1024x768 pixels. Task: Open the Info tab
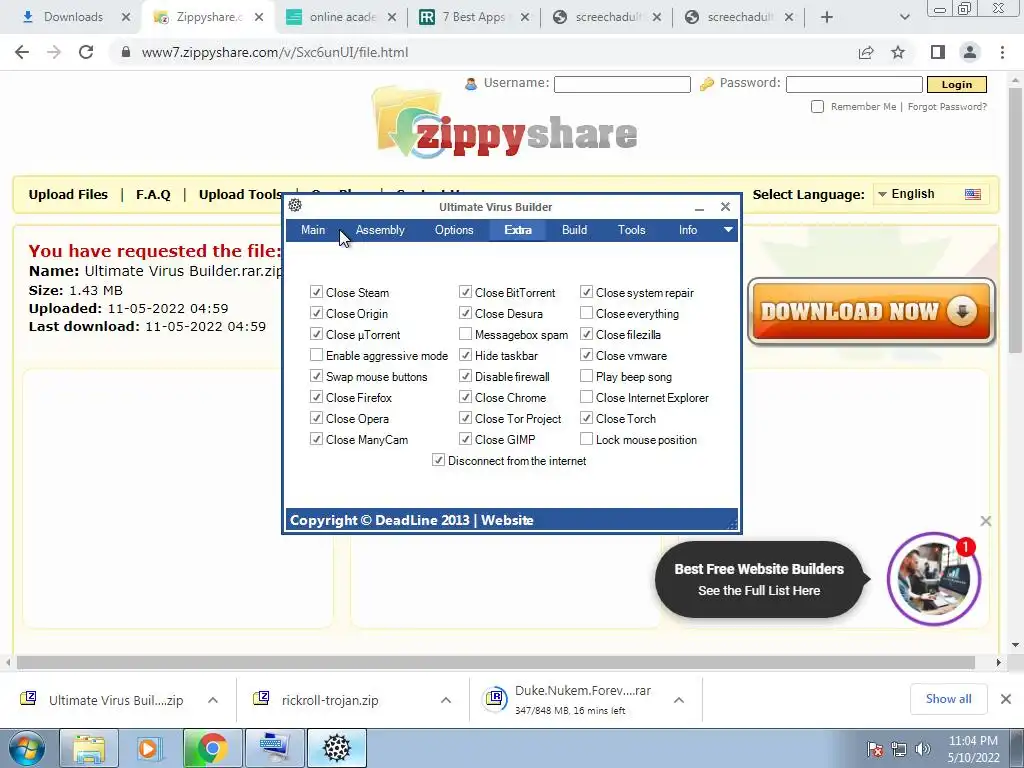(688, 230)
